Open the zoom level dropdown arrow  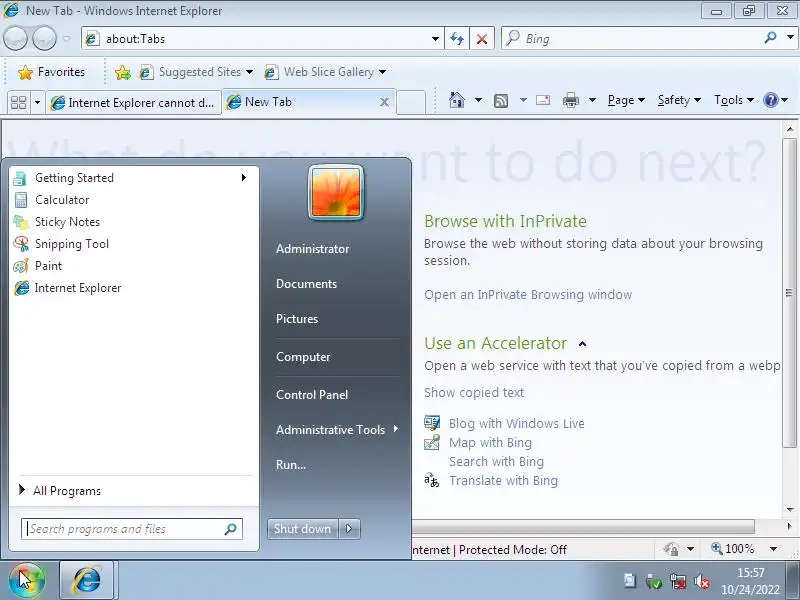tap(773, 549)
